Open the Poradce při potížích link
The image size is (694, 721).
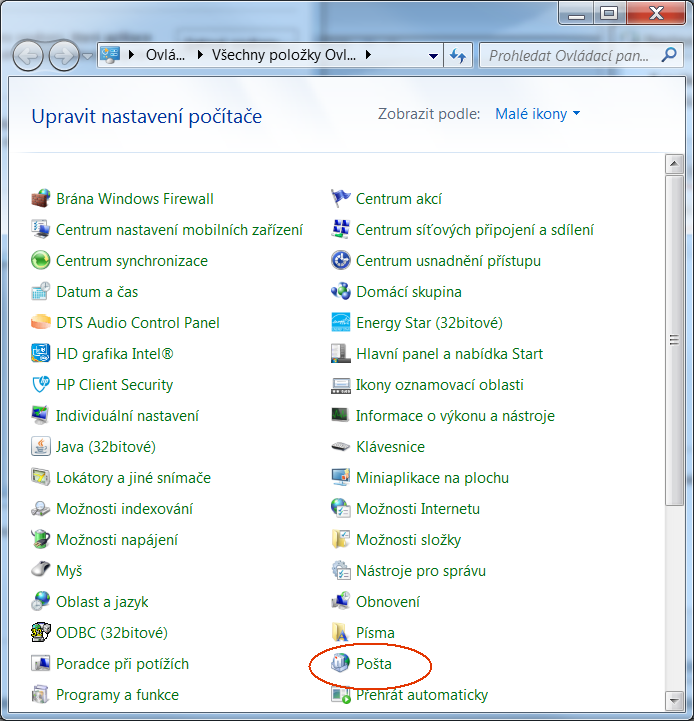coord(122,664)
